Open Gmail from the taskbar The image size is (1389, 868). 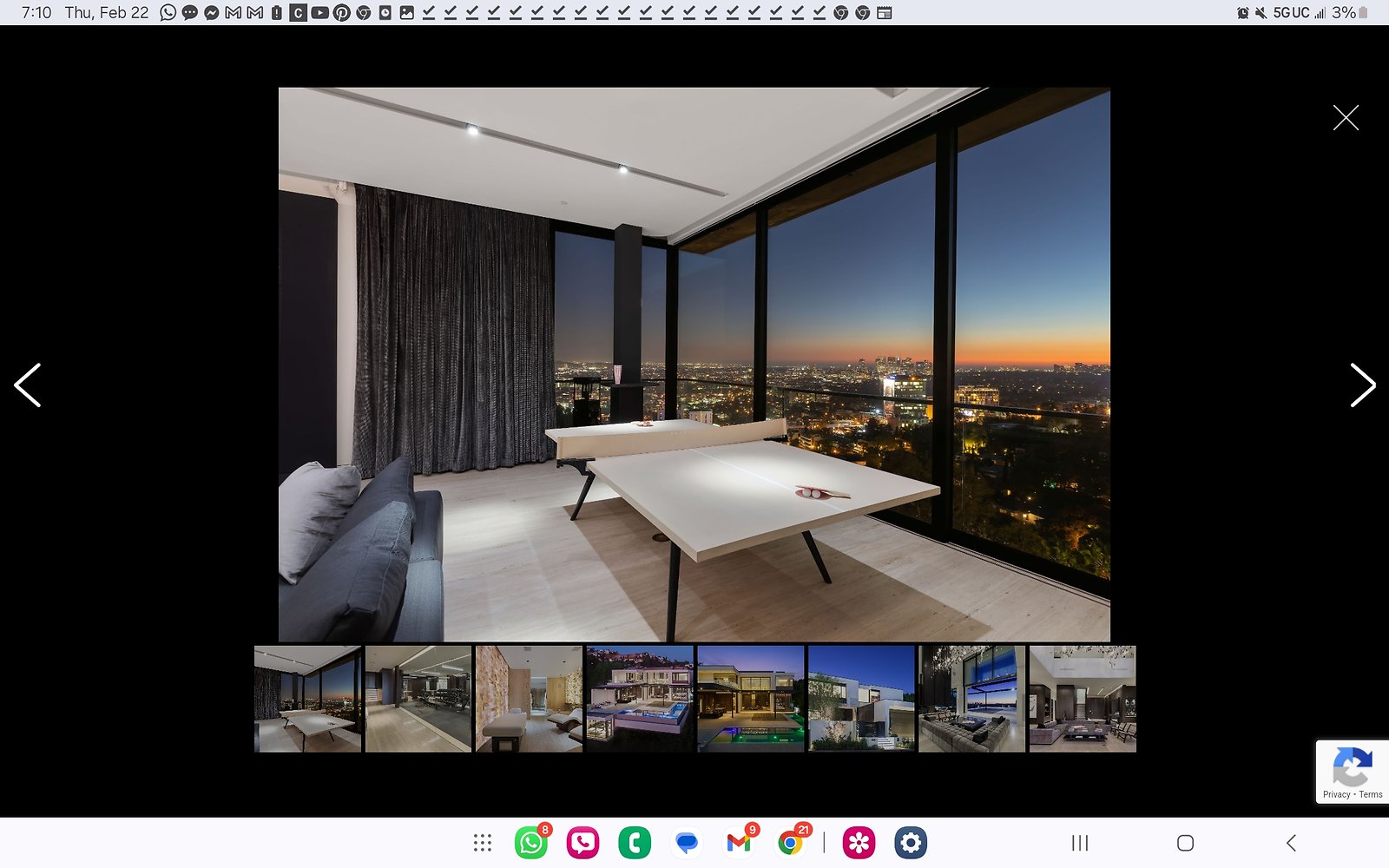point(739,843)
